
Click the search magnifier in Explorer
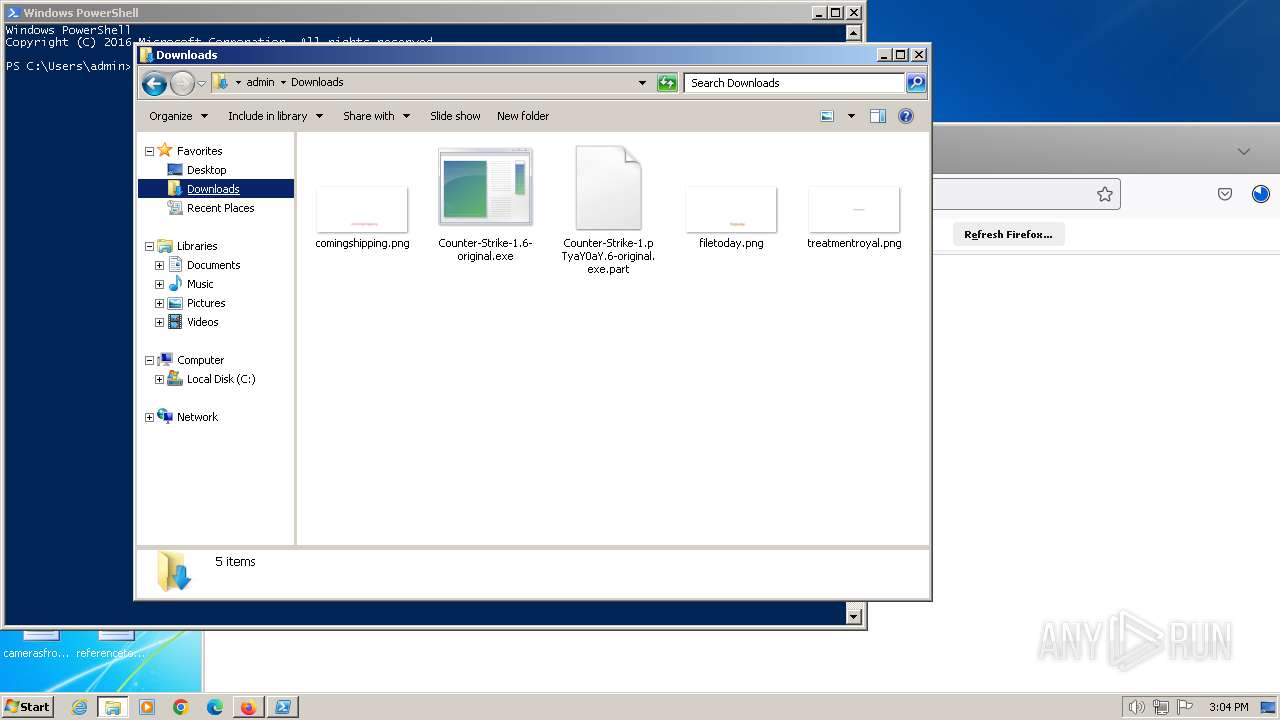(x=916, y=83)
